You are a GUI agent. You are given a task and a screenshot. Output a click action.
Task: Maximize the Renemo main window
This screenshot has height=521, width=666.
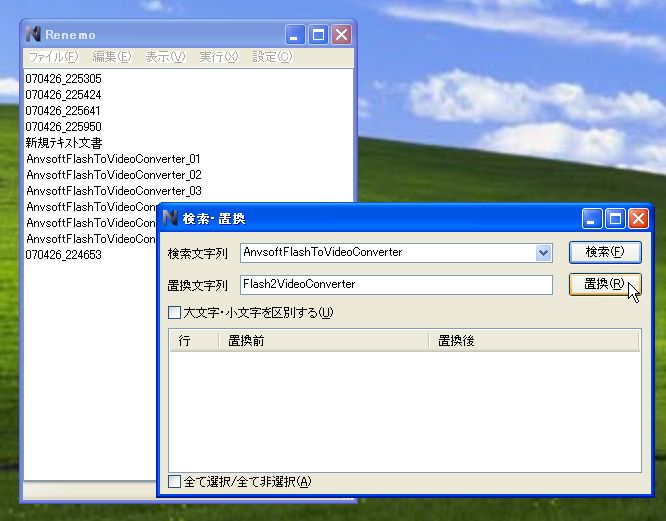point(318,34)
